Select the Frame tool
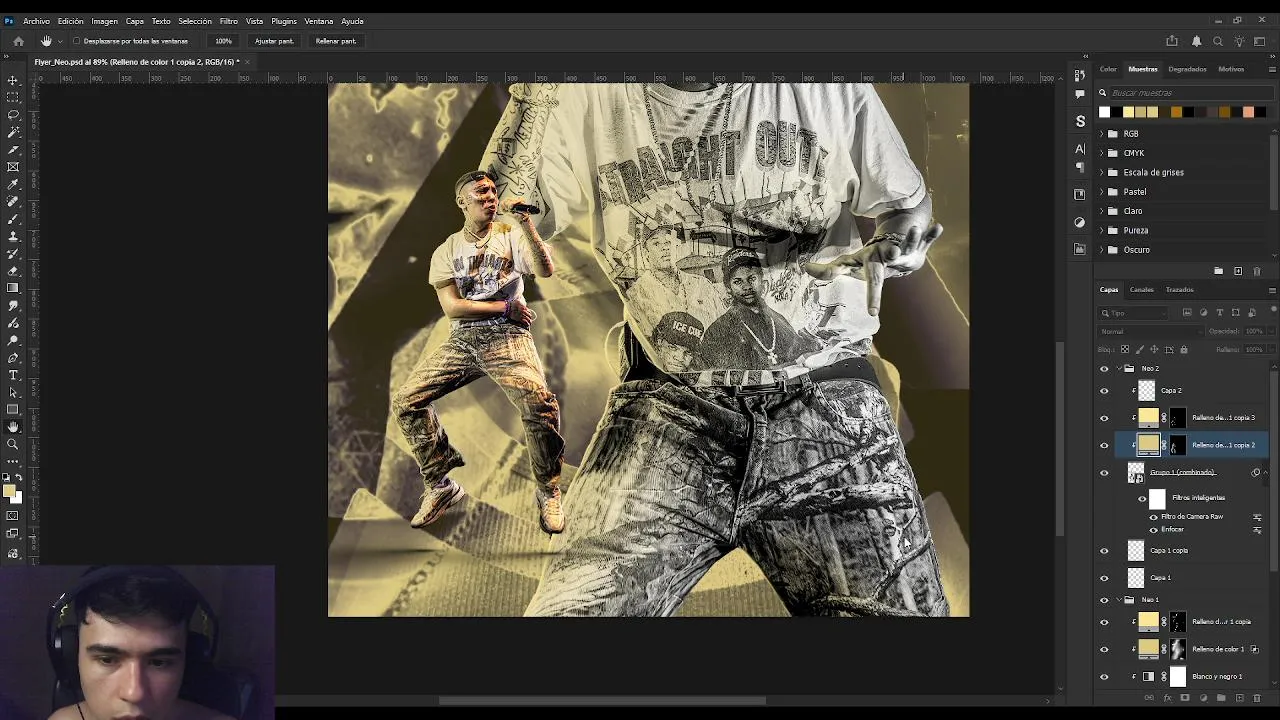The image size is (1280, 720). [13, 167]
